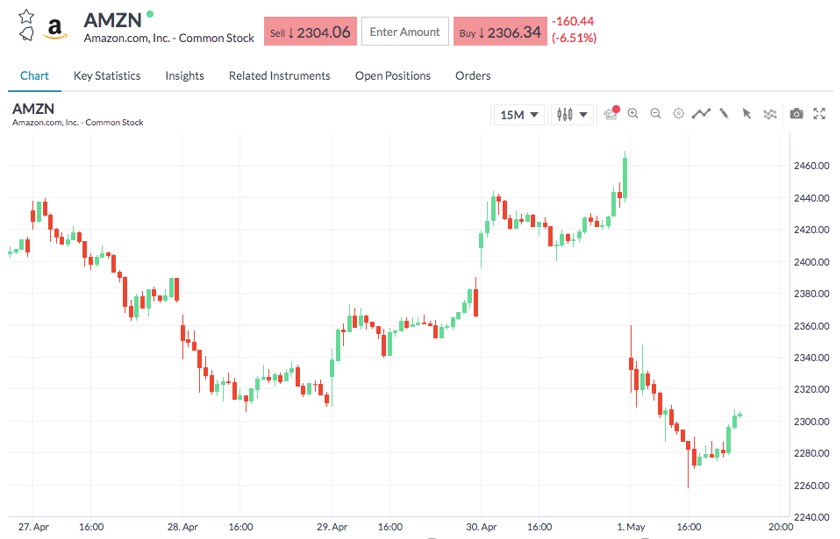Click the 30. Apr date axis label
840x539 pixels.
[x=481, y=527]
